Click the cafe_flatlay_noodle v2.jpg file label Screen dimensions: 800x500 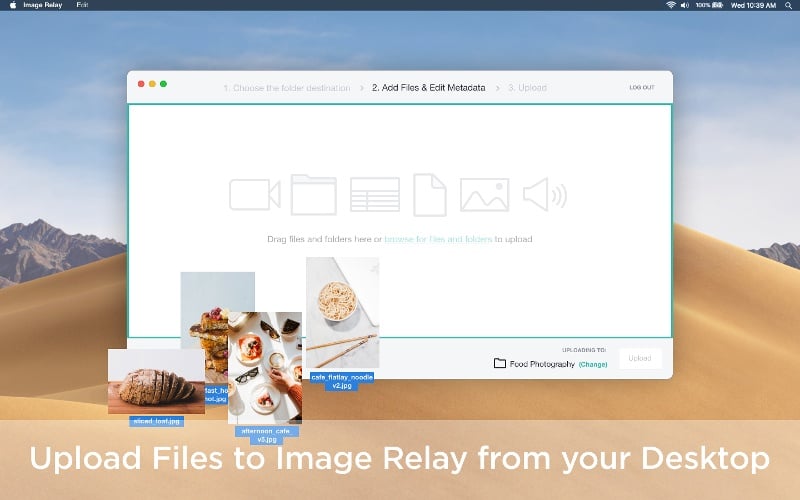342,381
